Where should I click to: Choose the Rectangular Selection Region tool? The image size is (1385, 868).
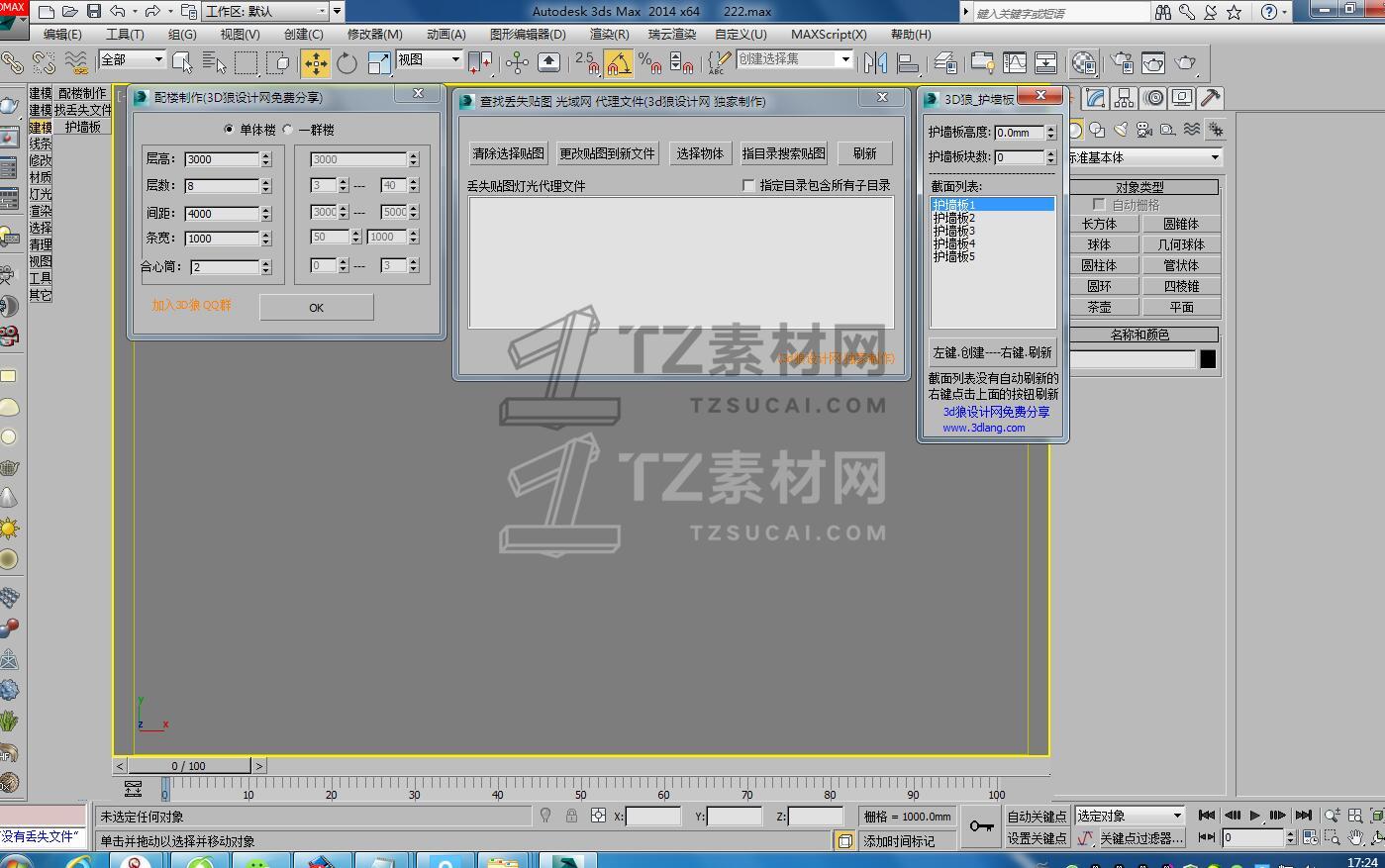pyautogui.click(x=246, y=63)
